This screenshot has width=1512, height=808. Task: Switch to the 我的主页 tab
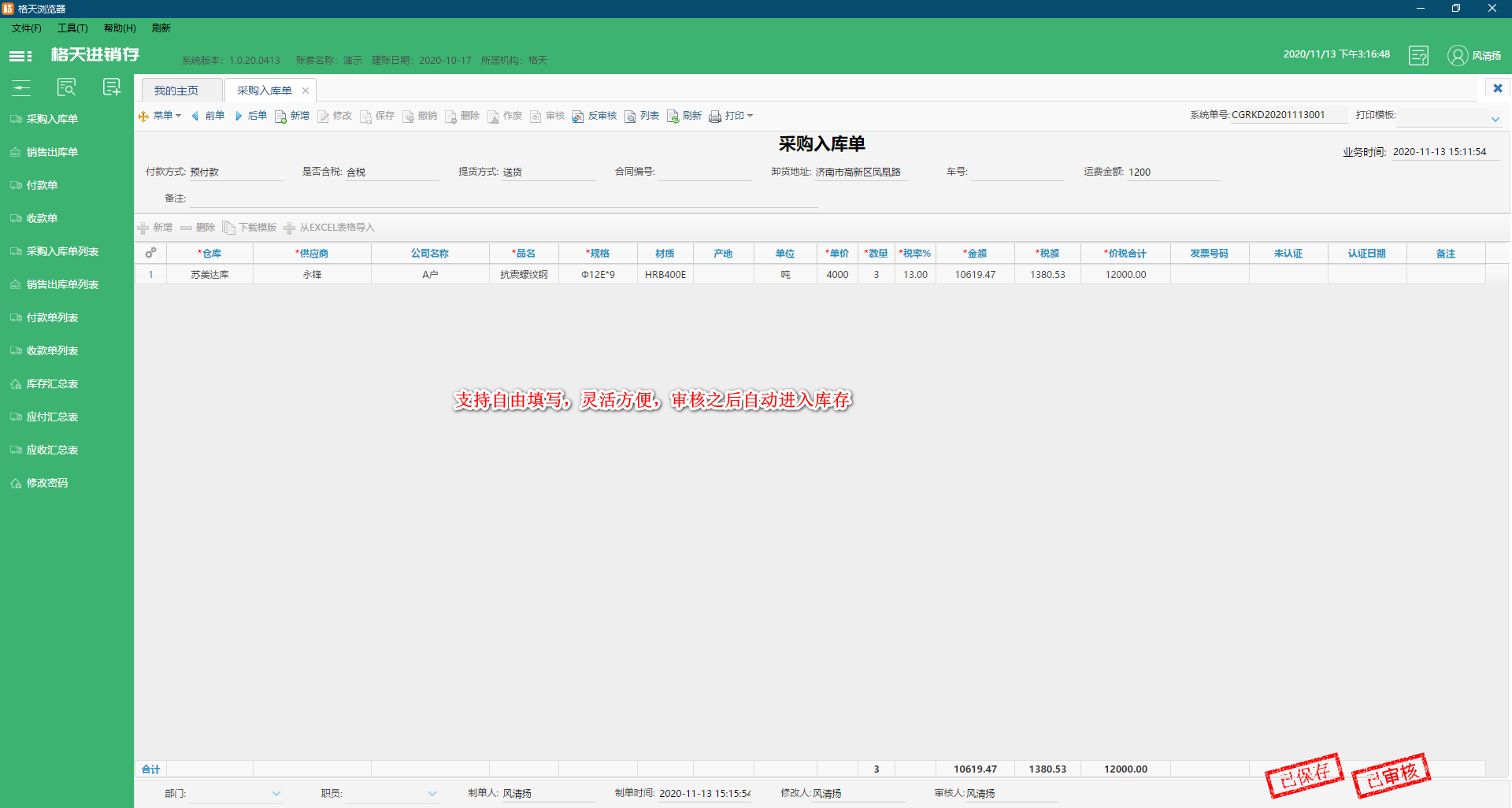click(176, 91)
